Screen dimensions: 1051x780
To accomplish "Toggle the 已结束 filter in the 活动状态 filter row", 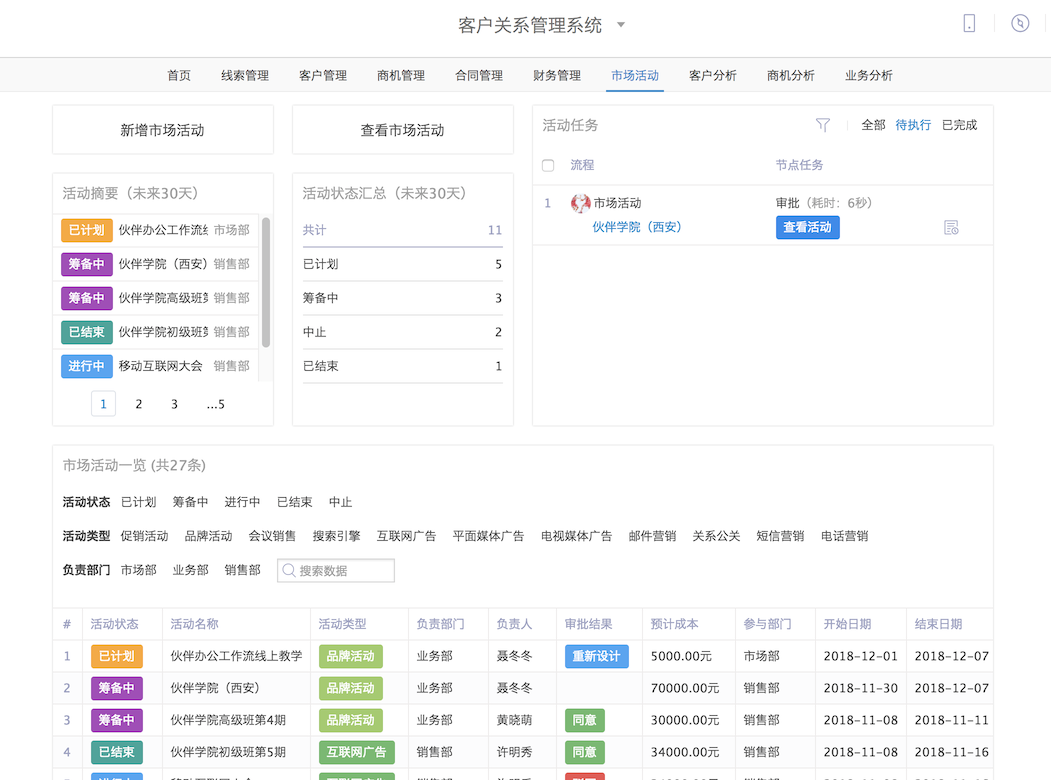I will (x=294, y=502).
